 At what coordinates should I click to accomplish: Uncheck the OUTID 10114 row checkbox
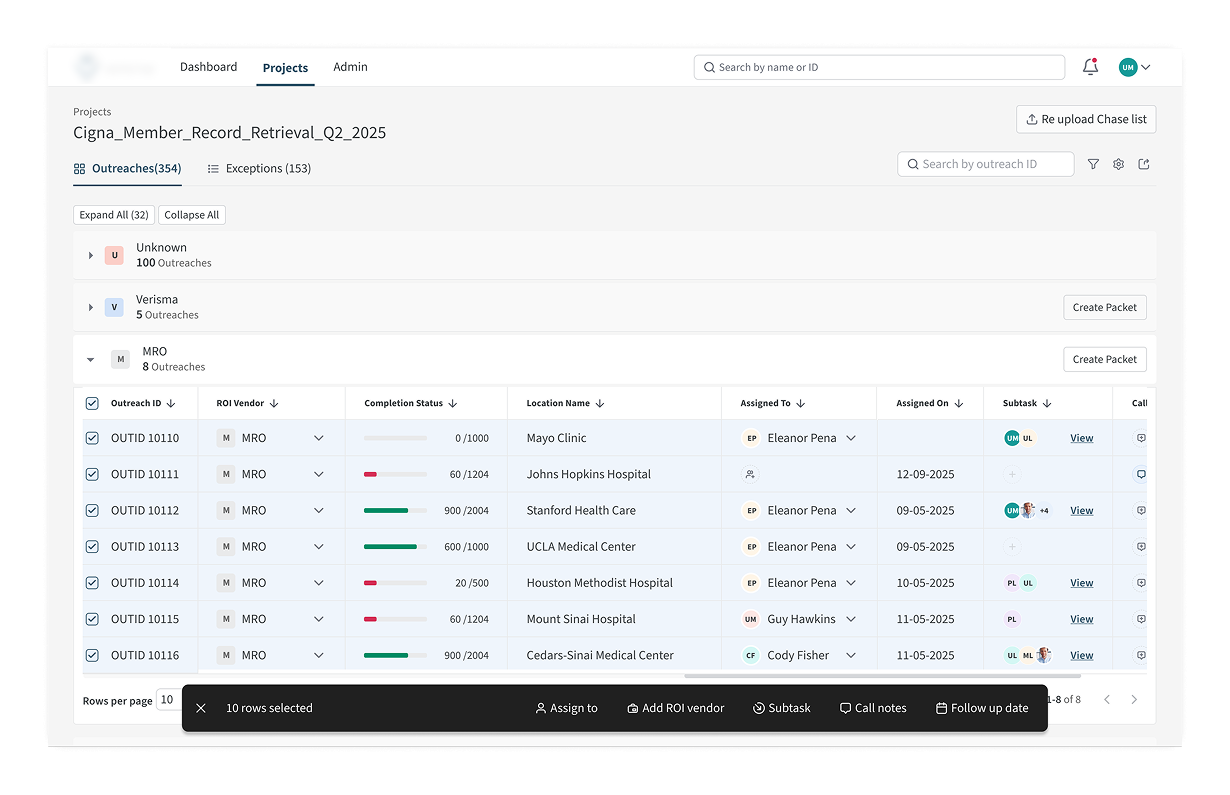[x=92, y=583]
